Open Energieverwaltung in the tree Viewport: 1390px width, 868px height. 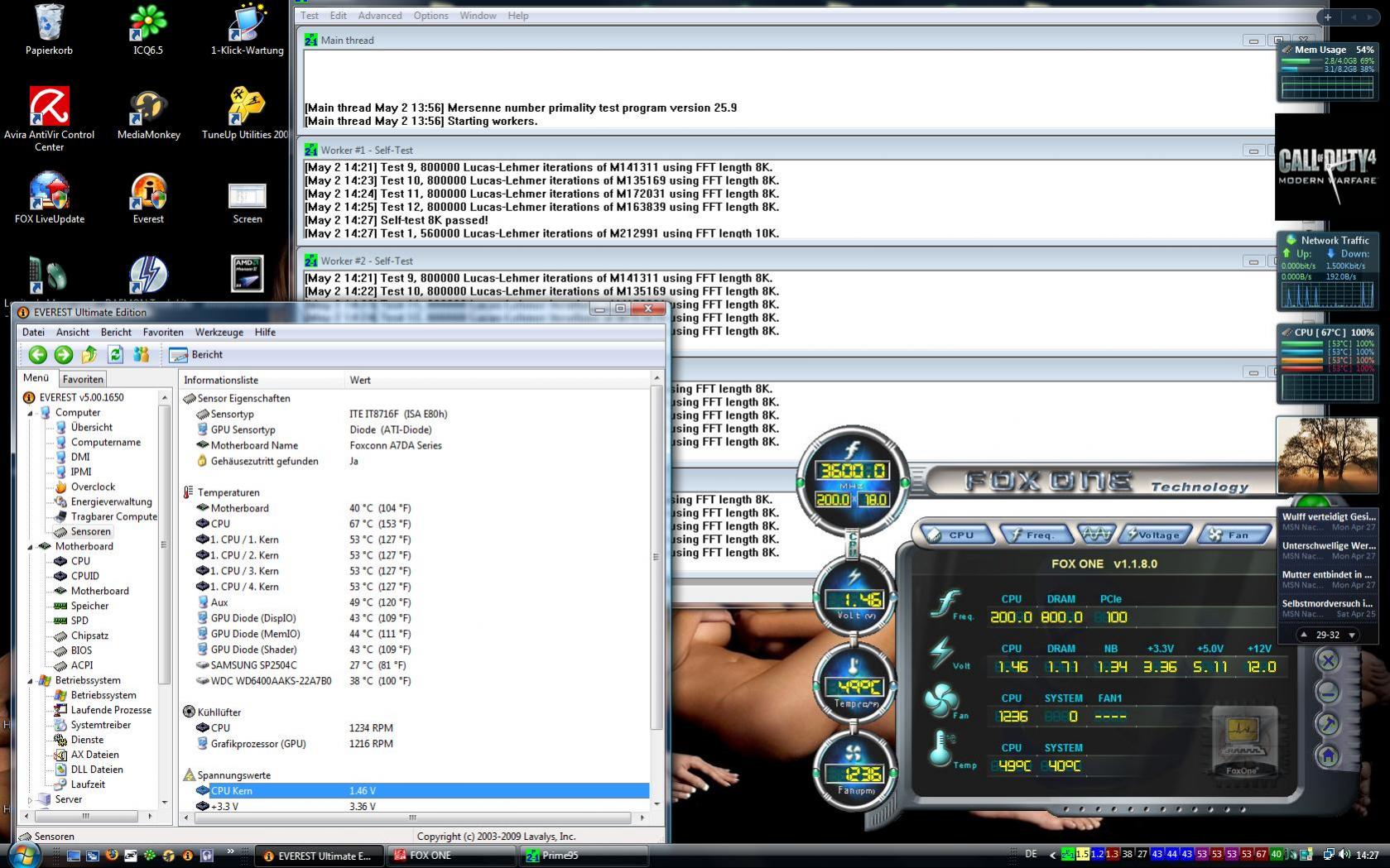[x=111, y=501]
